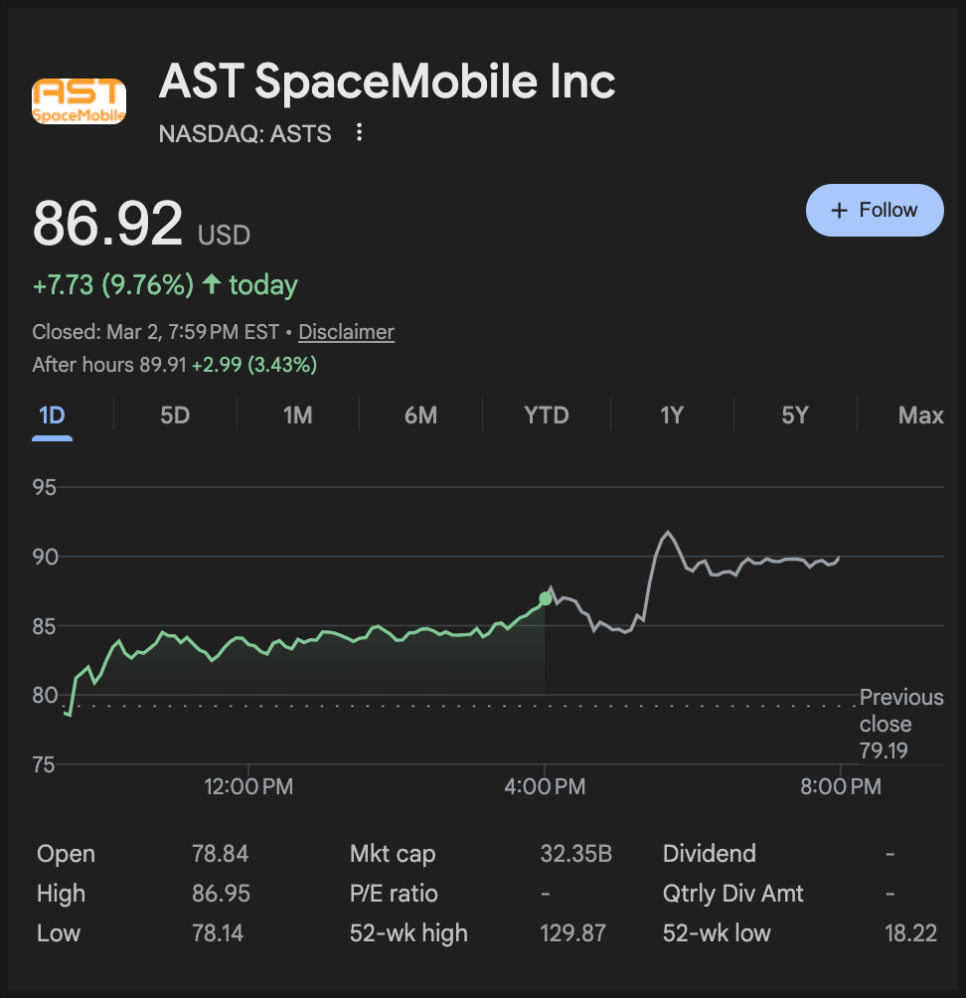
Task: Click the Mkt cap value 32.35B
Action: [576, 854]
